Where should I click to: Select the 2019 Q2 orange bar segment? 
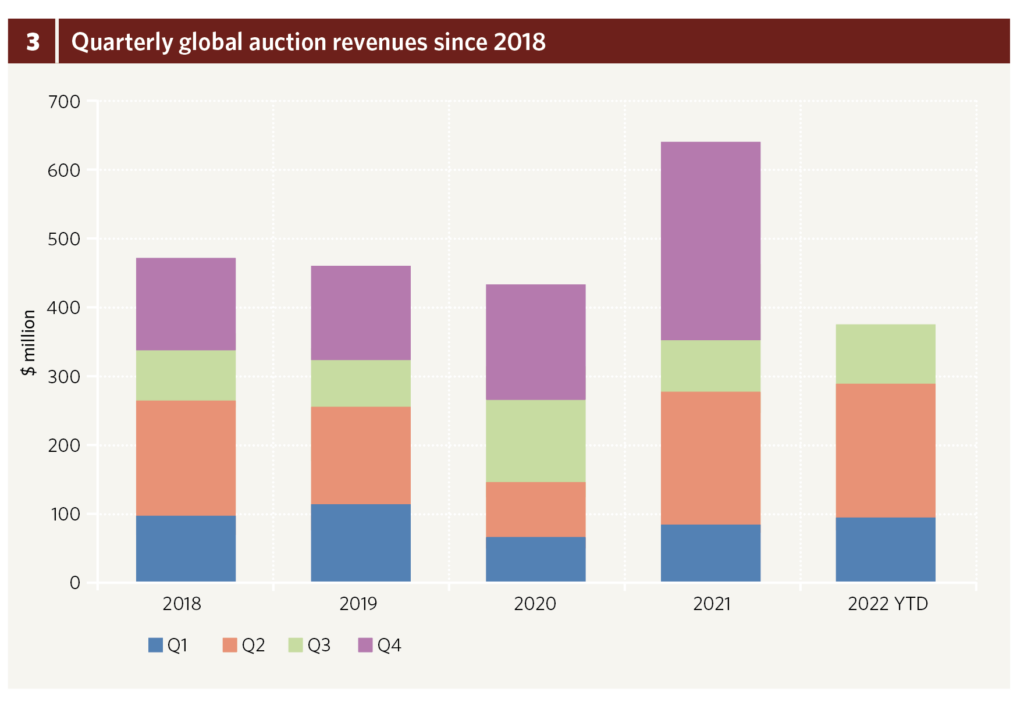(x=360, y=455)
